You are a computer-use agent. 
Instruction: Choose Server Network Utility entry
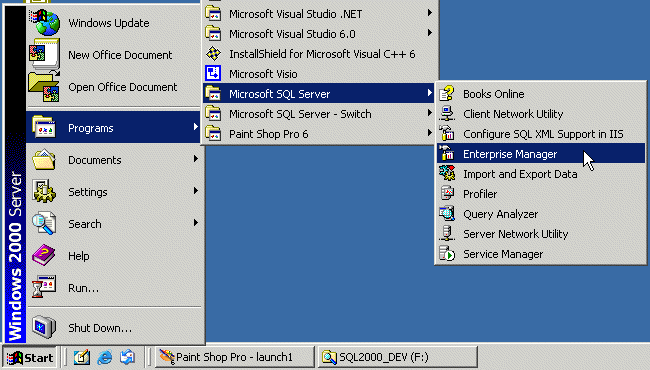tap(541, 234)
